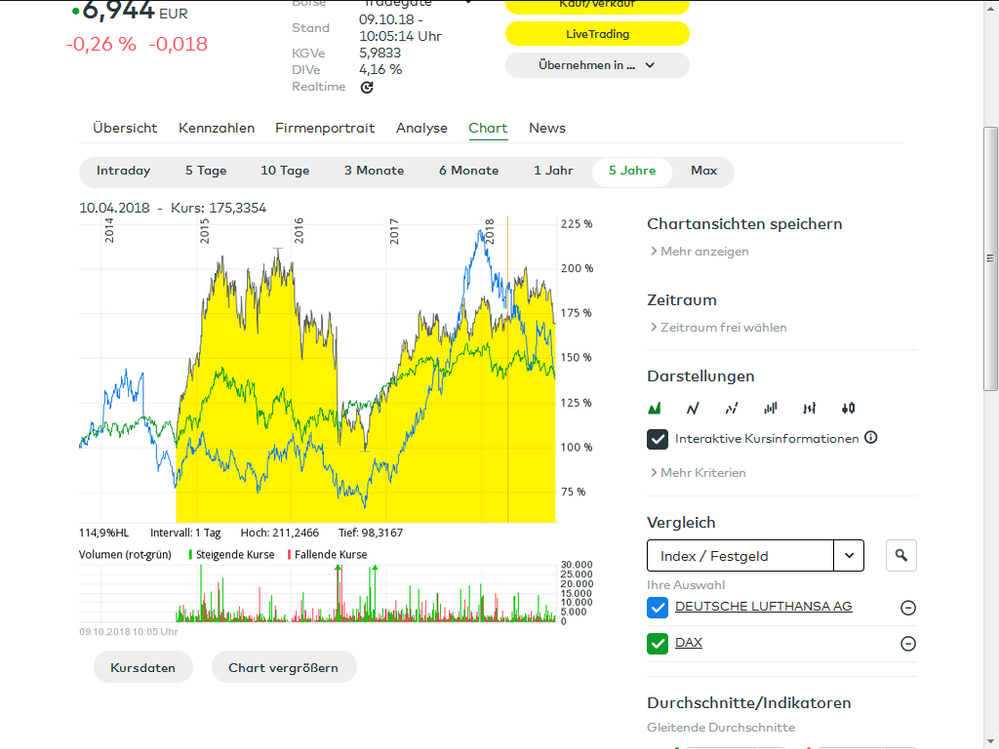The image size is (999, 749).
Task: Toggle the green DAX checkbox
Action: (x=657, y=643)
